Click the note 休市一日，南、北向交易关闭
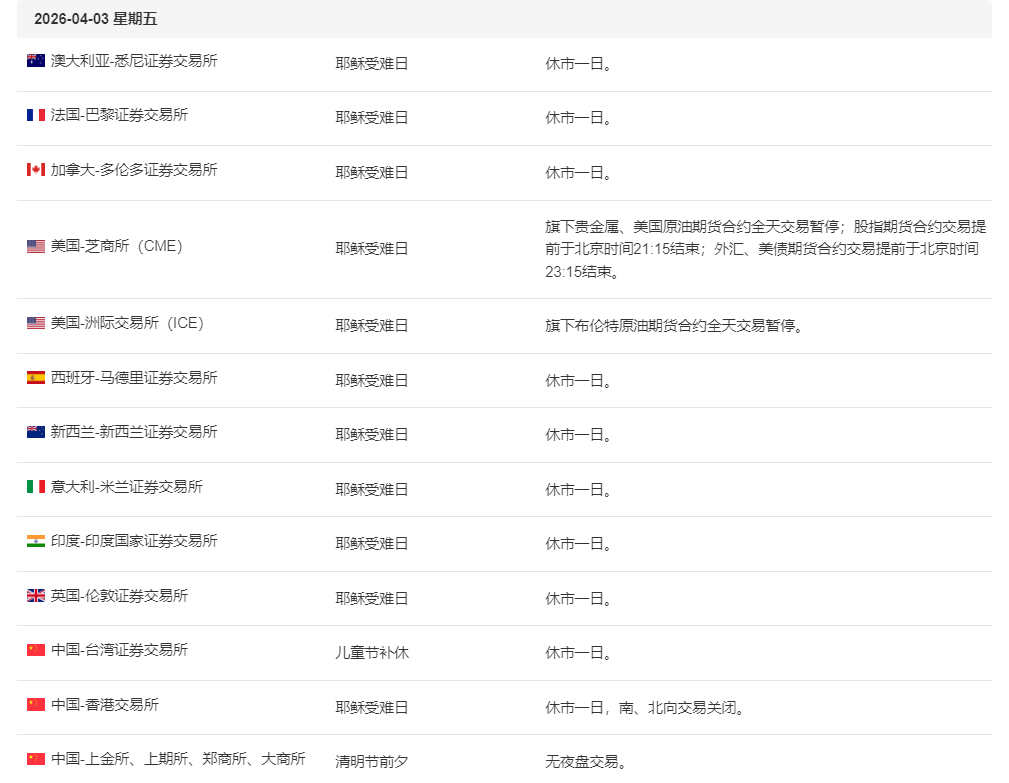The height and width of the screenshot is (783, 1009). pyautogui.click(x=645, y=708)
